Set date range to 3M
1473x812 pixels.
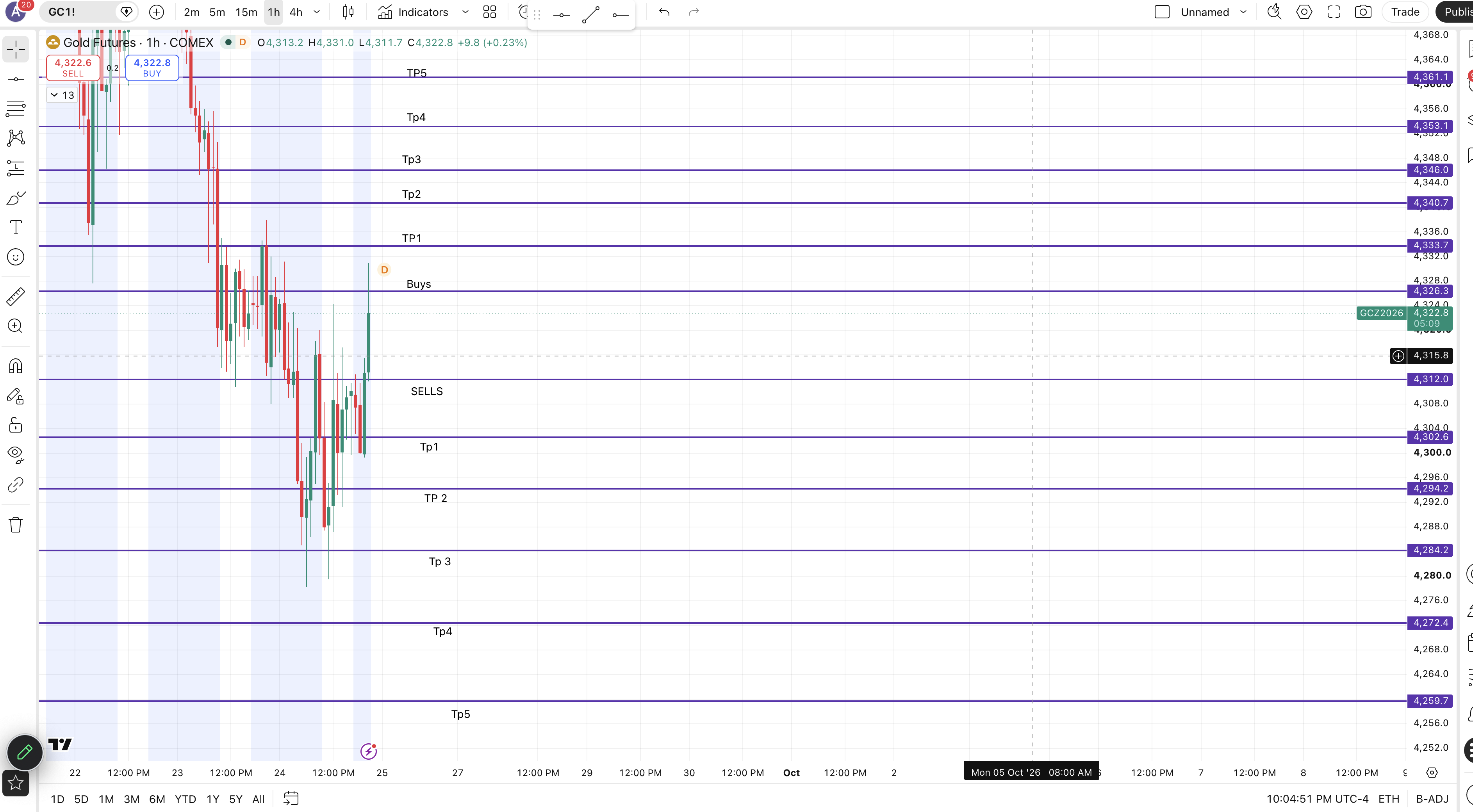132,799
